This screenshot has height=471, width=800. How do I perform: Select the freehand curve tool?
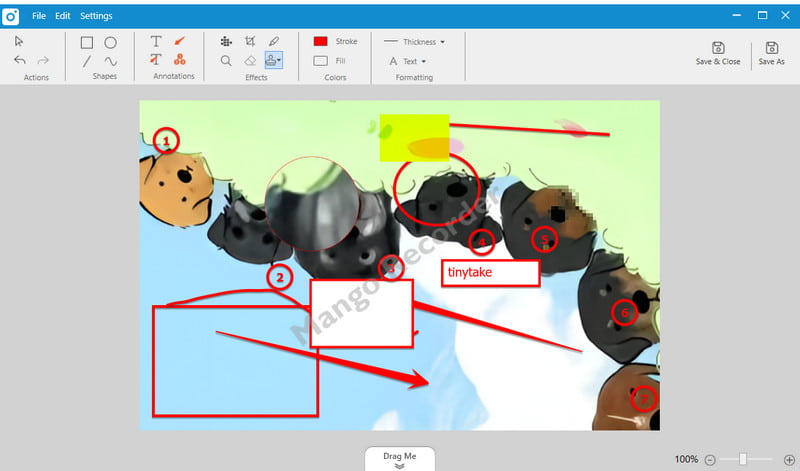[x=110, y=61]
